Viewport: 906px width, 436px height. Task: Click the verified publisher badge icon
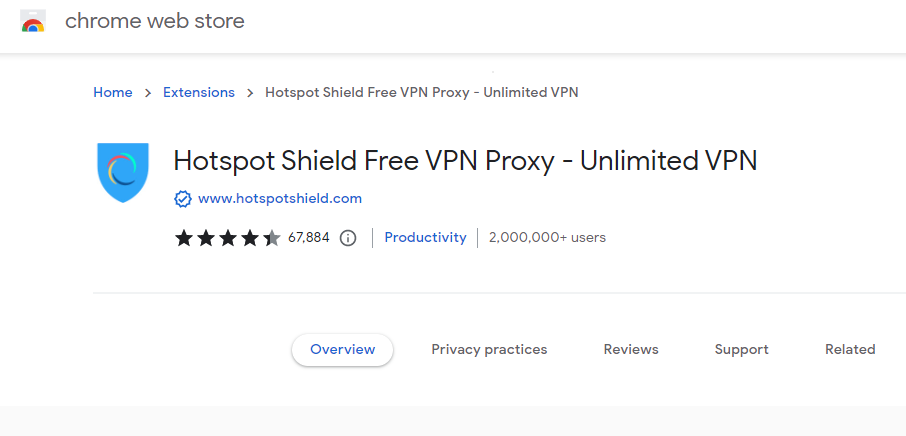click(x=183, y=199)
